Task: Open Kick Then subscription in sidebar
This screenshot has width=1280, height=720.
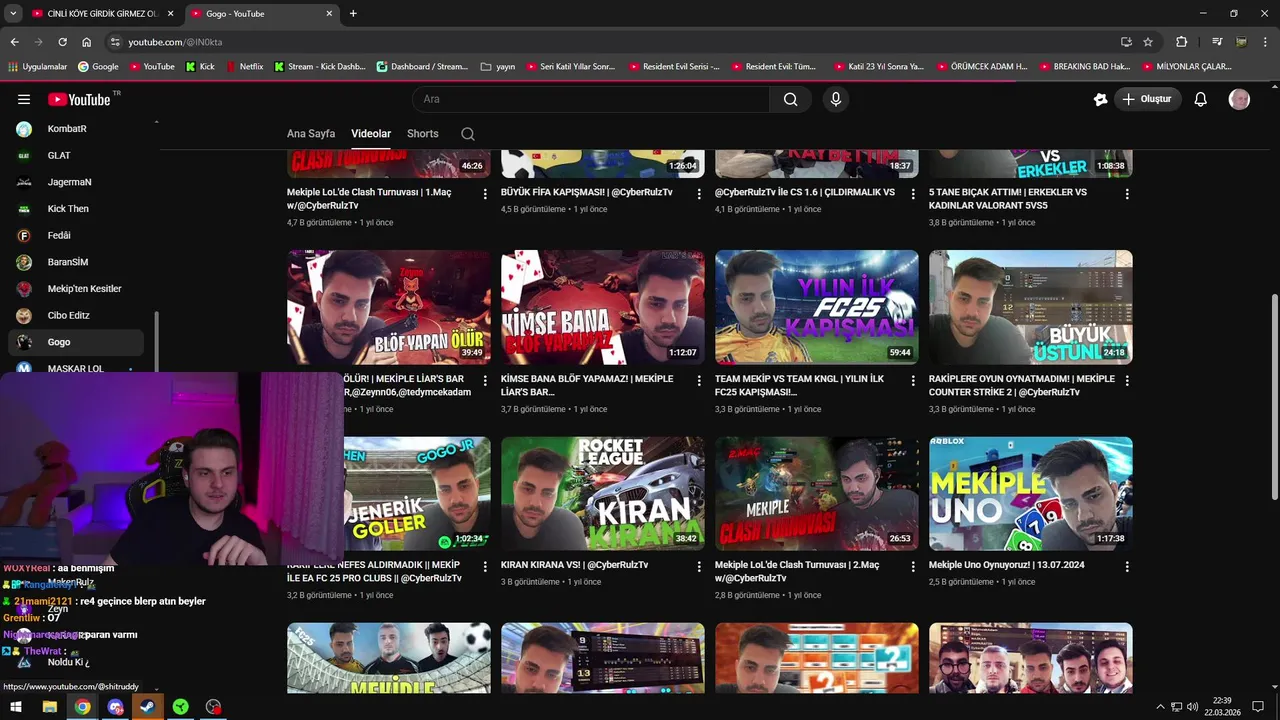Action: pos(76,209)
